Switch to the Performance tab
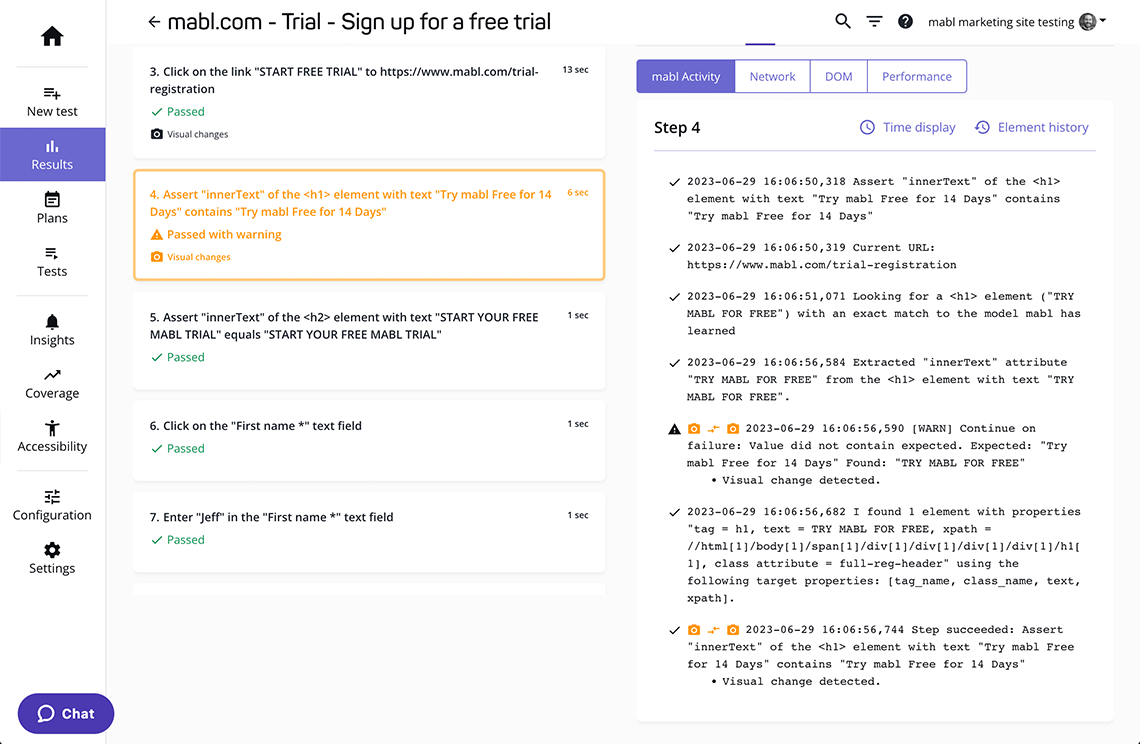Image resolution: width=1140 pixels, height=744 pixels. click(x=916, y=77)
